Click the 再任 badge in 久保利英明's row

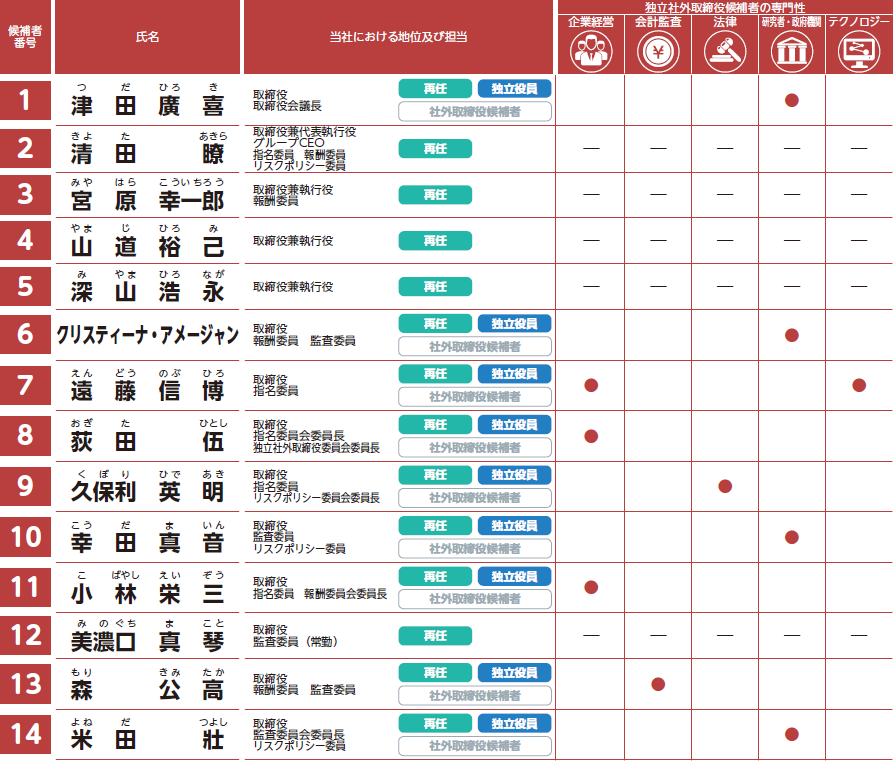coord(435,475)
